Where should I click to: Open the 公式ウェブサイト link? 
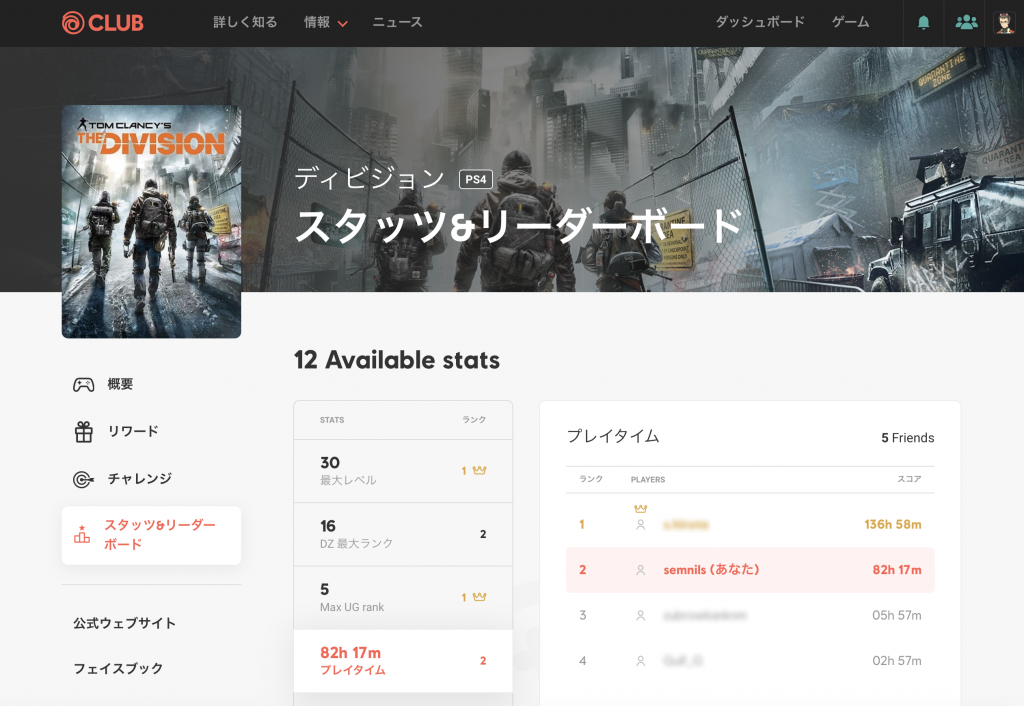[x=125, y=623]
